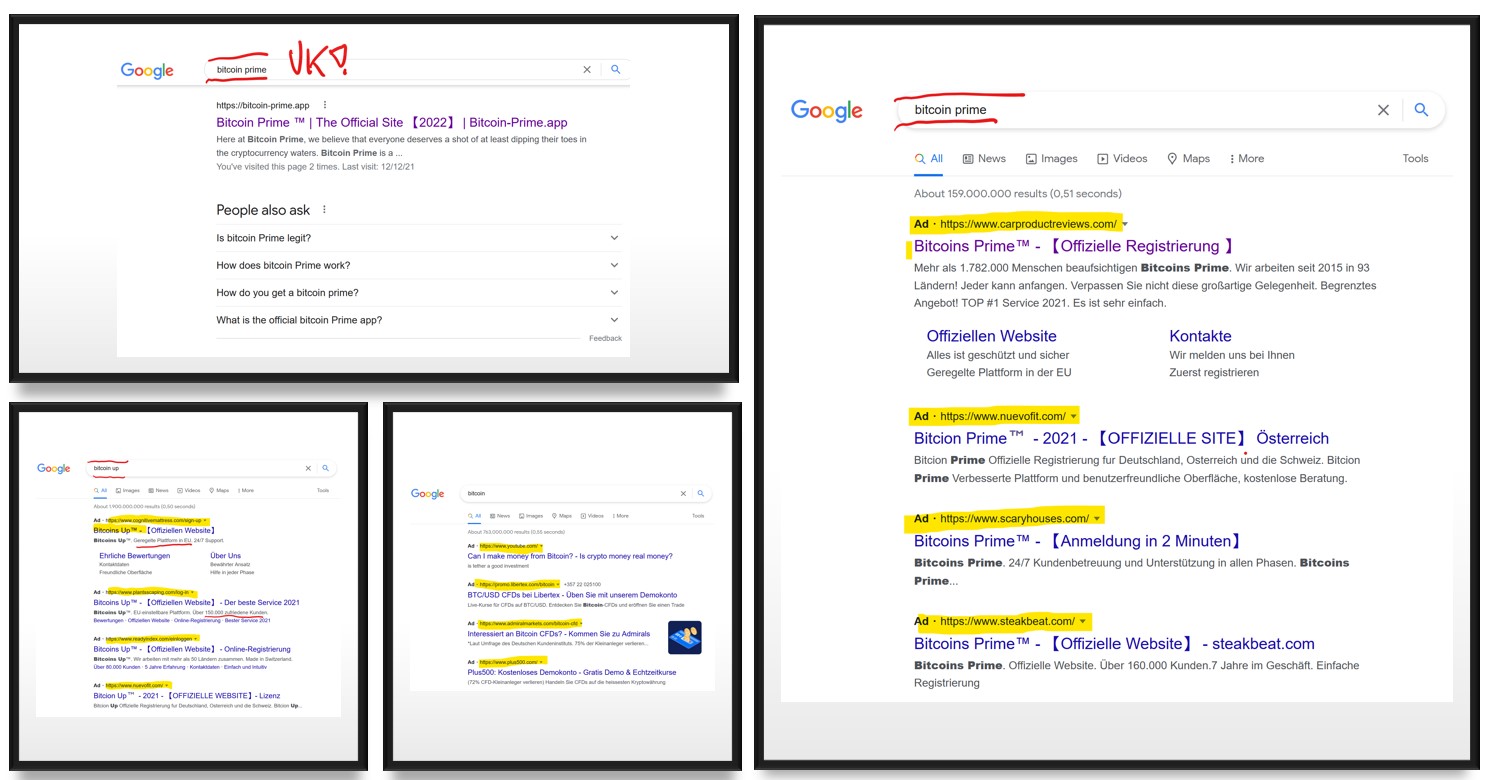This screenshot has height=780, width=1490.
Task: Open the ad dropdown arrow beside carproductreviews.com
Action: tap(1125, 224)
